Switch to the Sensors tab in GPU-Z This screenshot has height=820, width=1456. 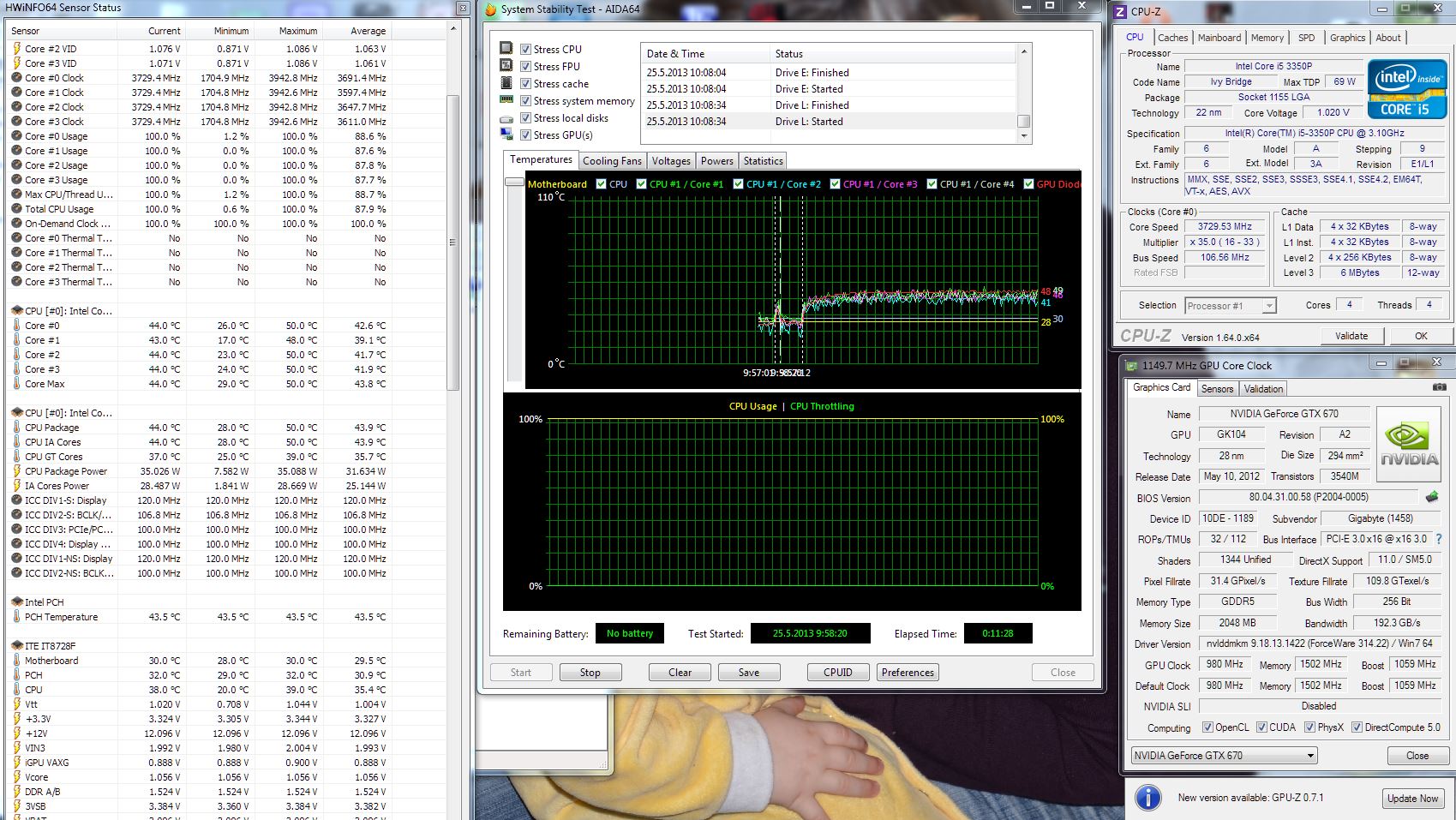tap(1217, 389)
